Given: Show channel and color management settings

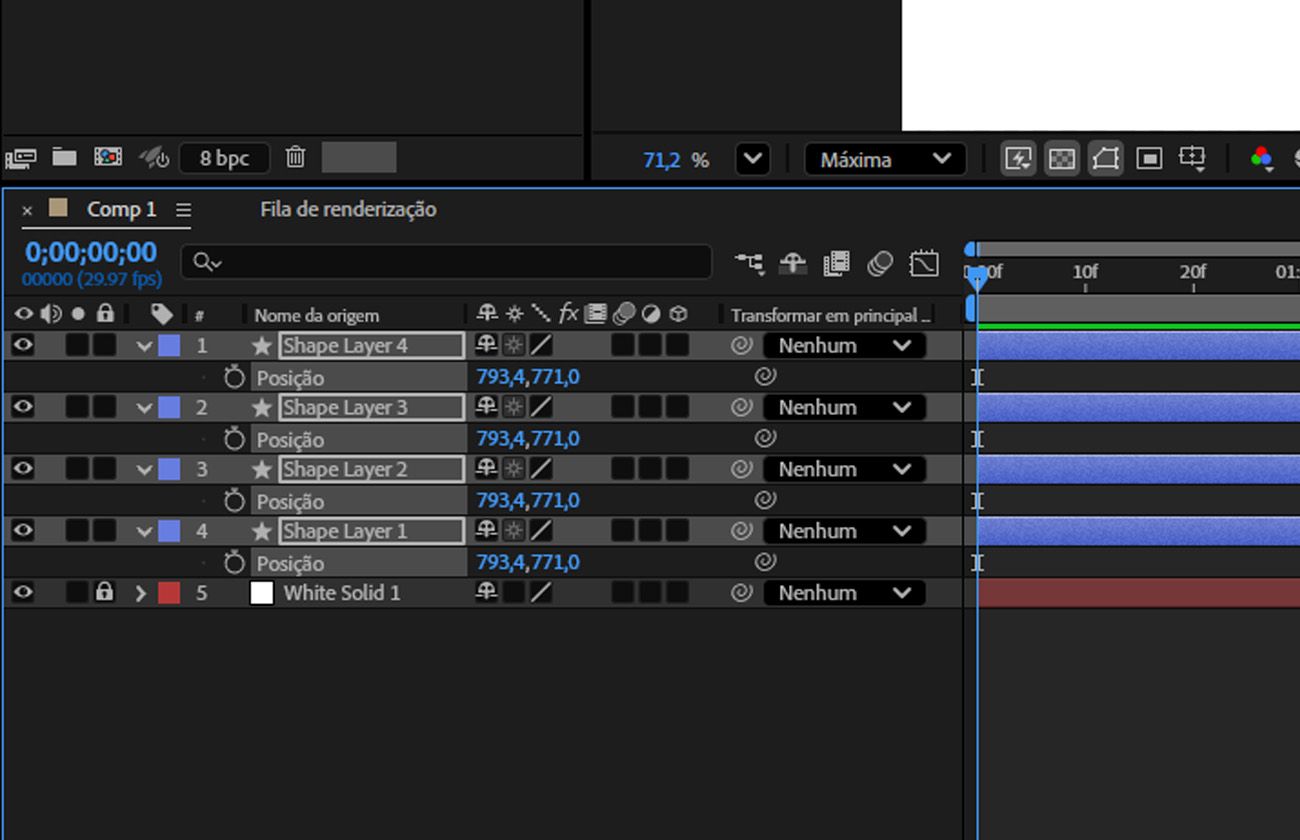Looking at the screenshot, I should (x=1262, y=159).
